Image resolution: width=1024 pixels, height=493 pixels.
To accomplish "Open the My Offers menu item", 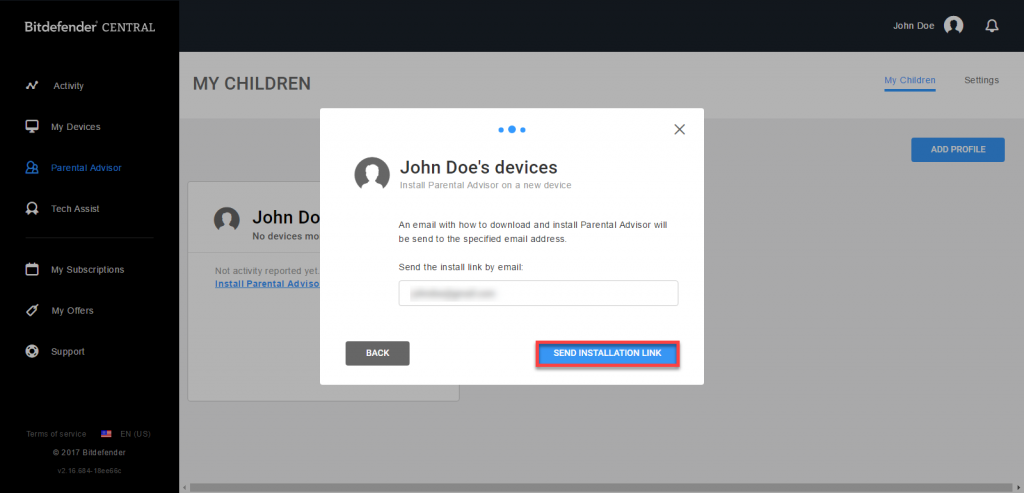I will pyautogui.click(x=72, y=311).
